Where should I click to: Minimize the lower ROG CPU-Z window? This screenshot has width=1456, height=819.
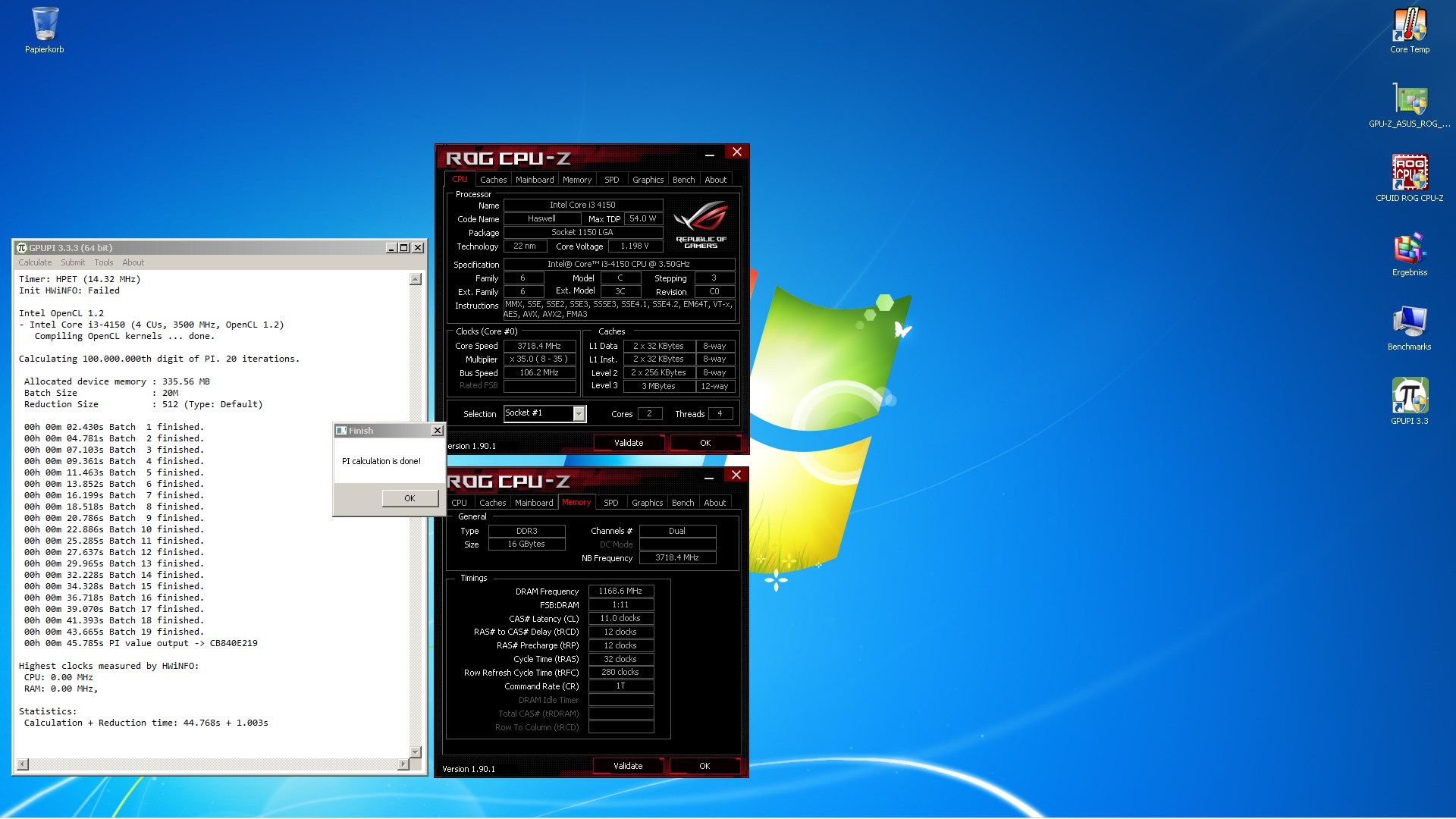pyautogui.click(x=709, y=477)
